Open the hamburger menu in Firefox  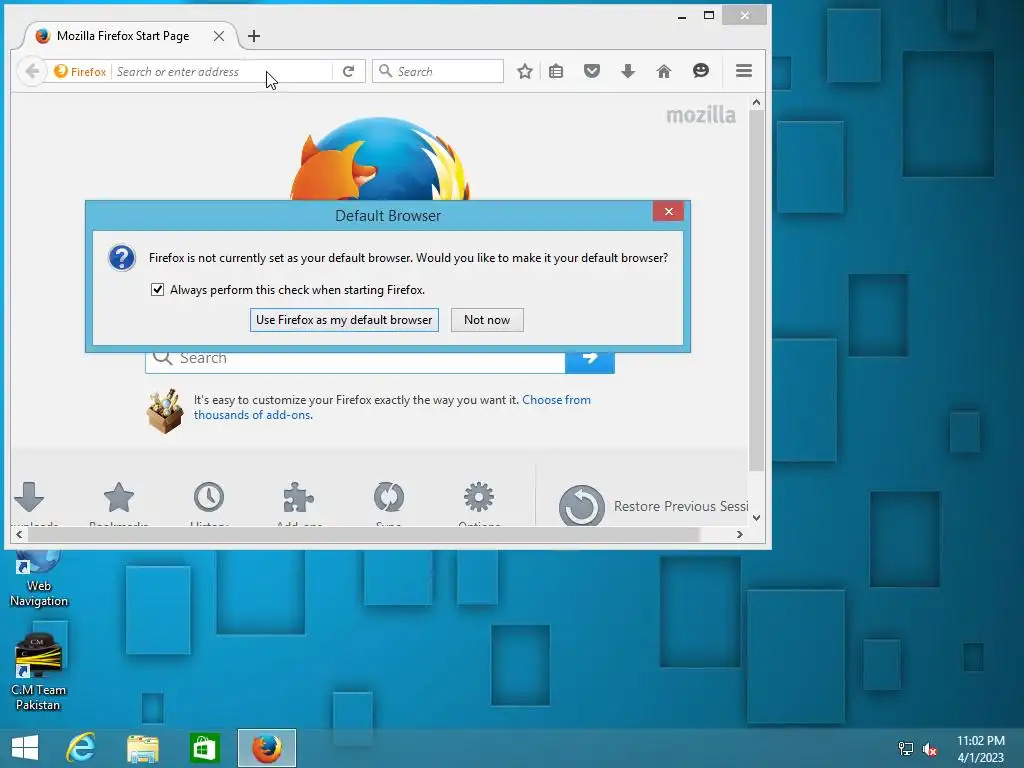pyautogui.click(x=744, y=71)
